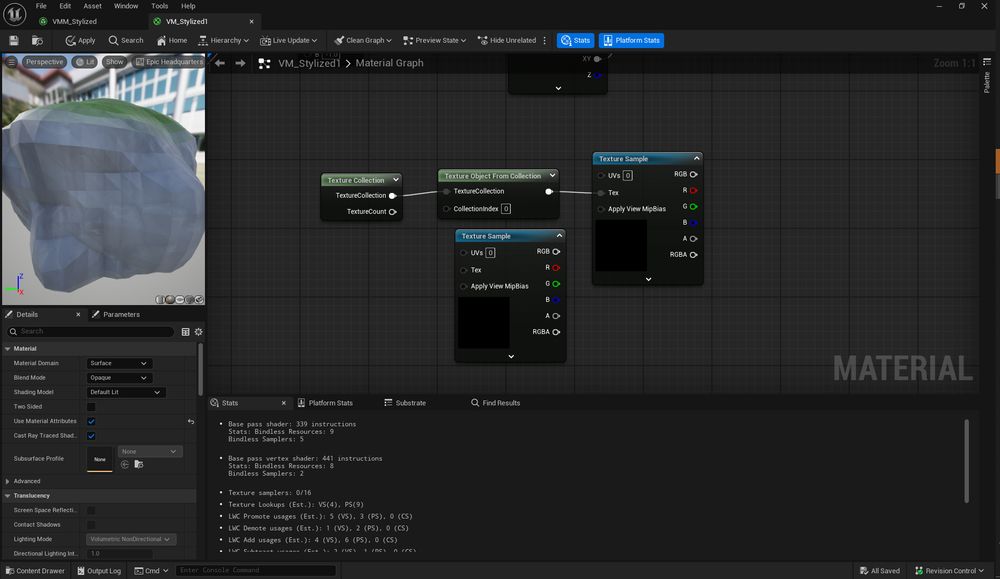The image size is (1000, 579).
Task: Click the Unreal Engine logo icon
Action: tap(14, 13)
